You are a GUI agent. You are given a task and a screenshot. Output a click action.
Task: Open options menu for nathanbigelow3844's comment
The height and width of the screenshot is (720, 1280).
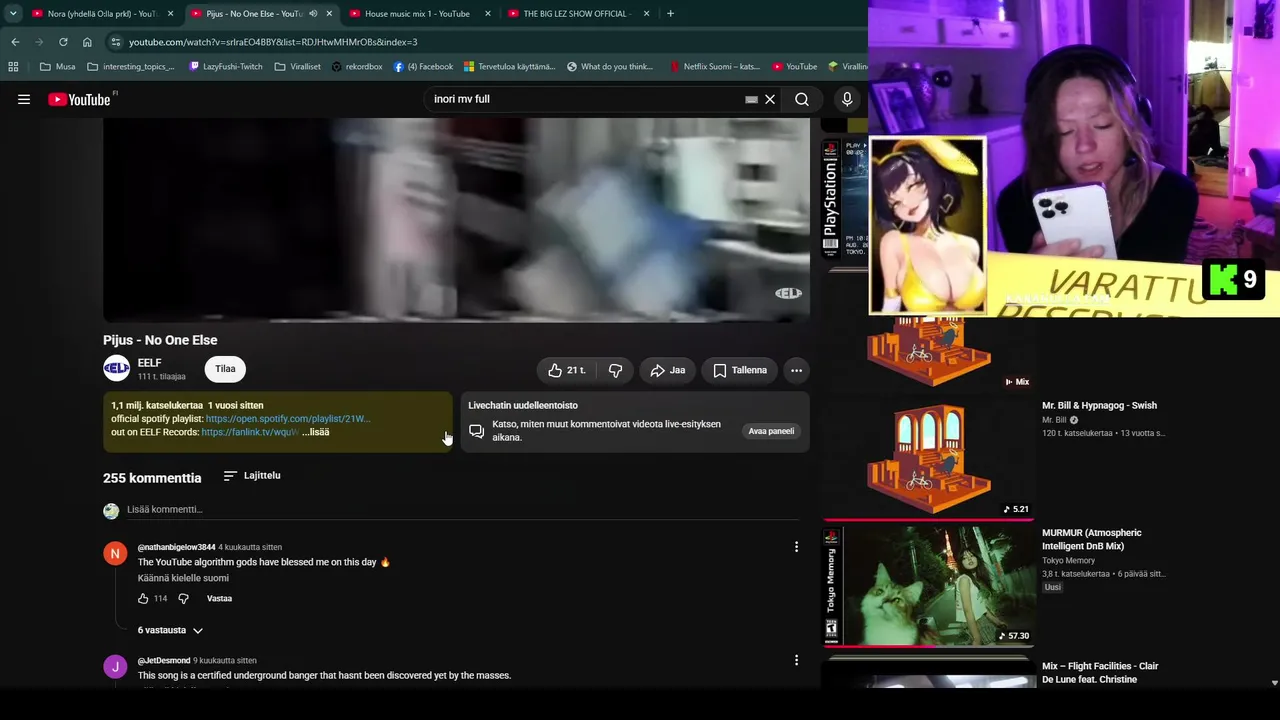point(796,547)
